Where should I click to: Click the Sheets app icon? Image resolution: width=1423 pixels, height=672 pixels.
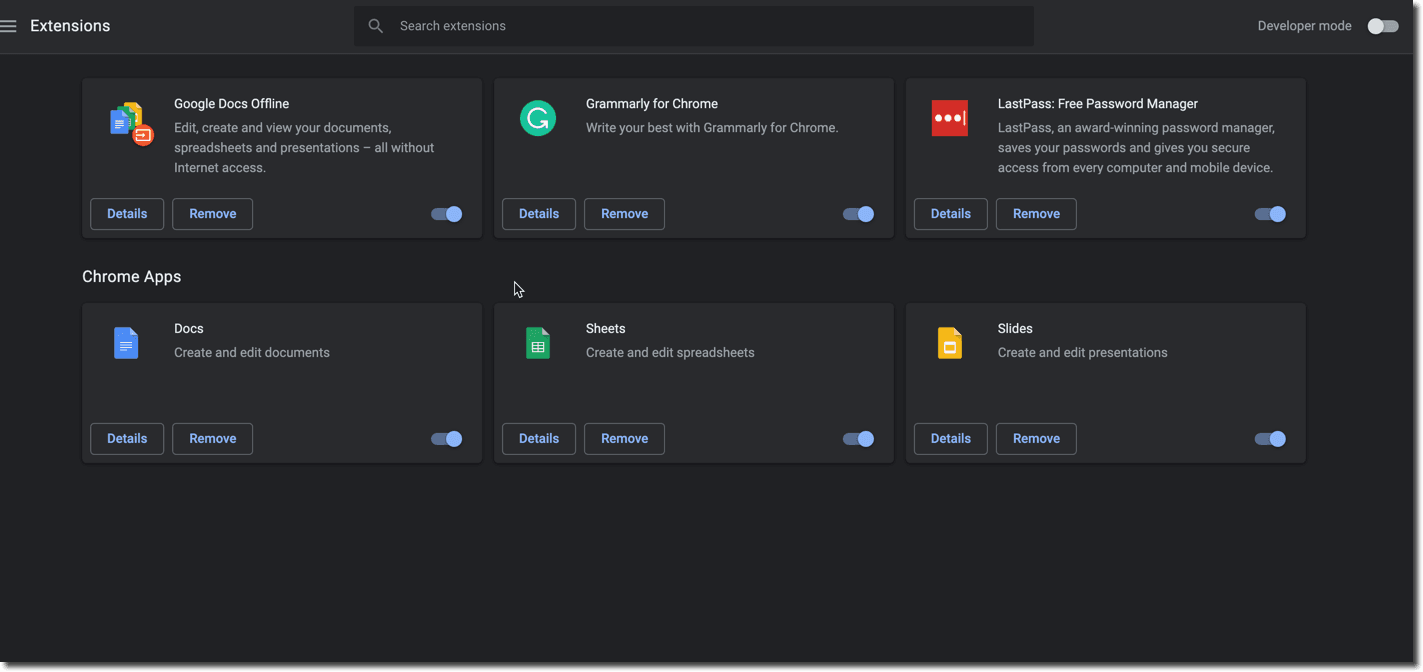click(x=538, y=343)
